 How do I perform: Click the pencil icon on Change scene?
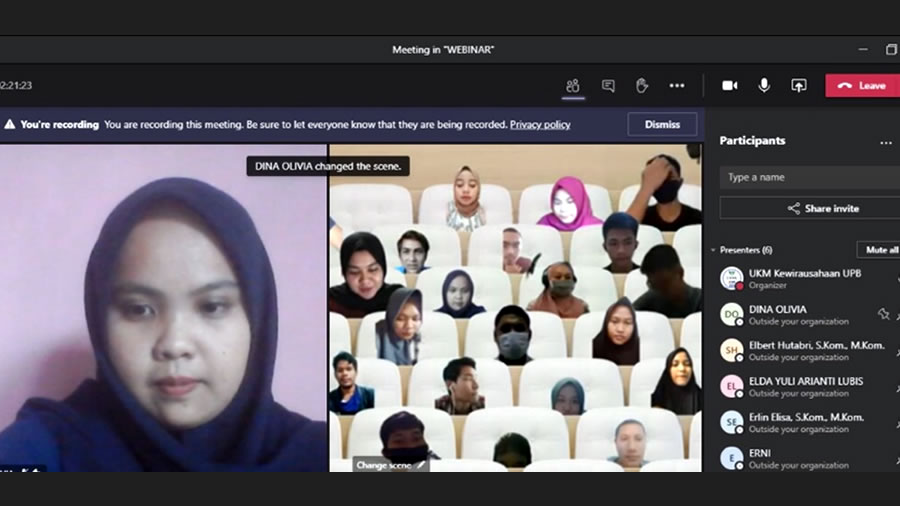click(421, 465)
